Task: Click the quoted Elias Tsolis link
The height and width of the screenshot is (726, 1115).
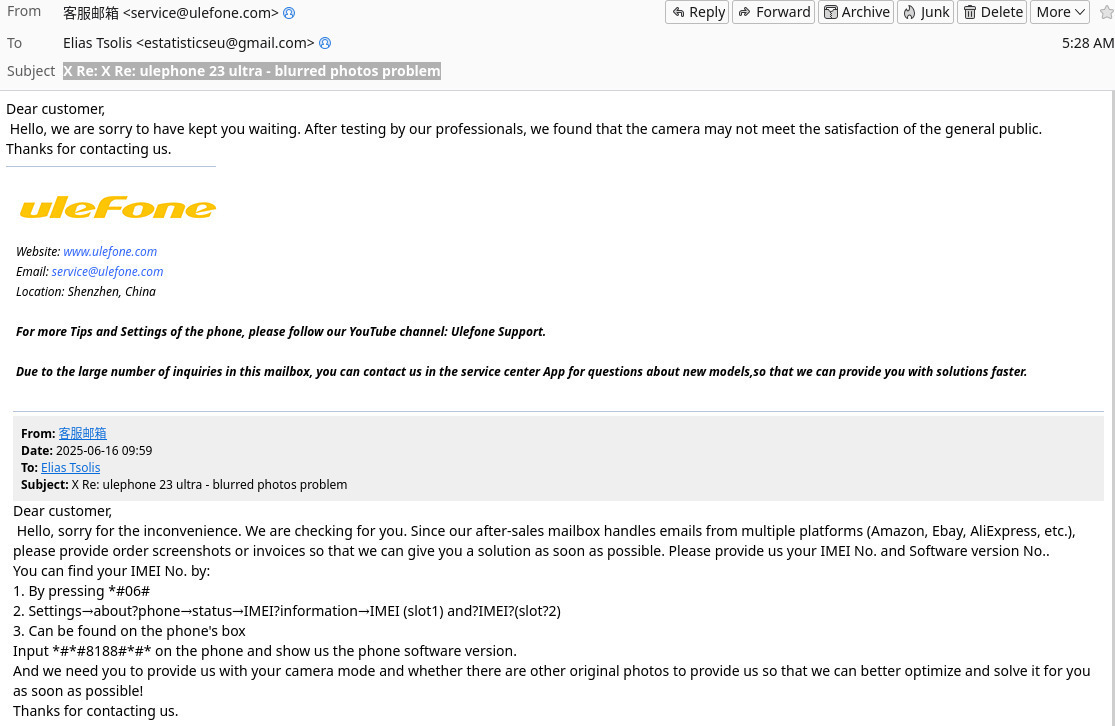Action: click(70, 468)
